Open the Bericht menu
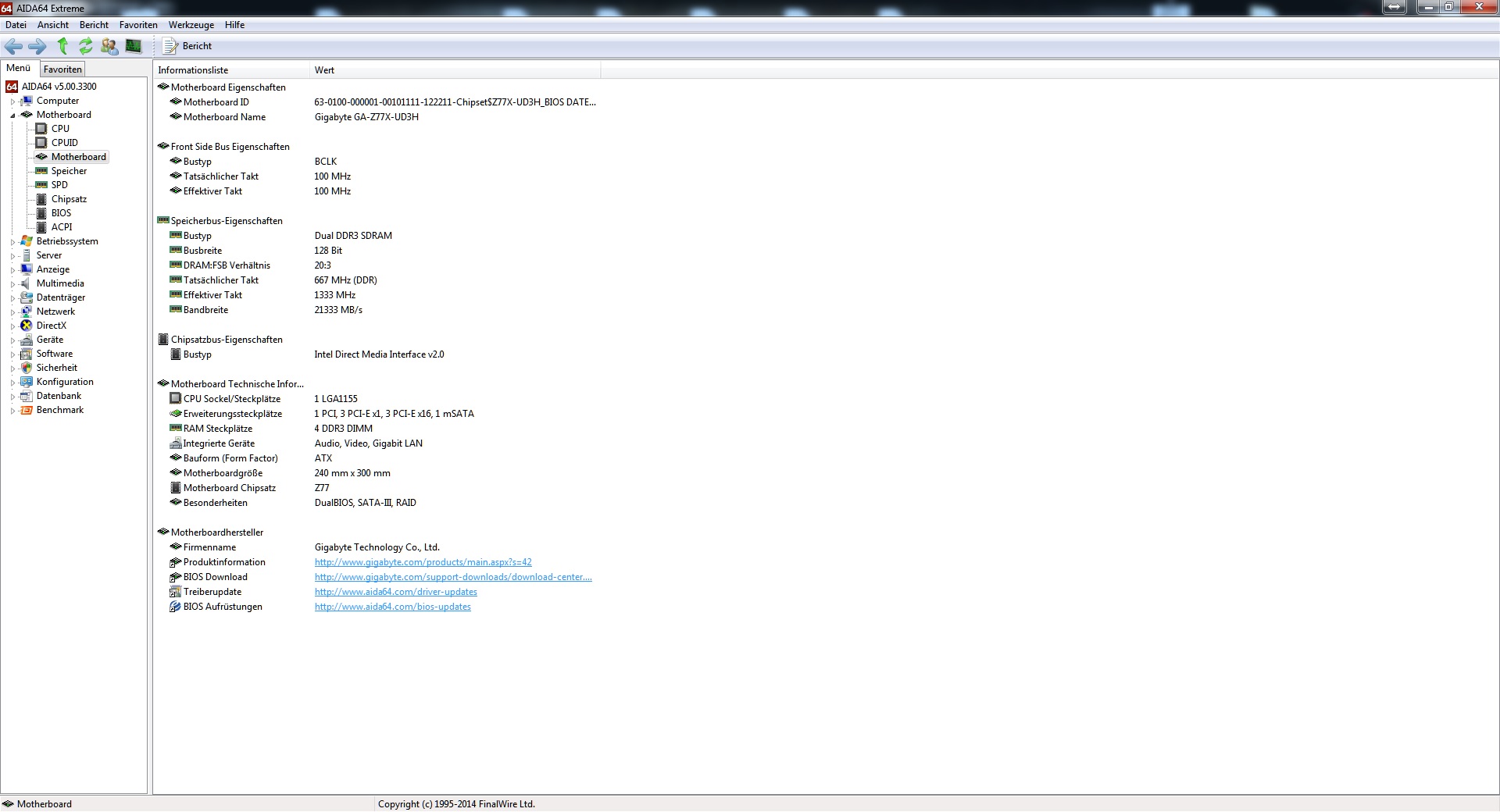 [x=94, y=25]
